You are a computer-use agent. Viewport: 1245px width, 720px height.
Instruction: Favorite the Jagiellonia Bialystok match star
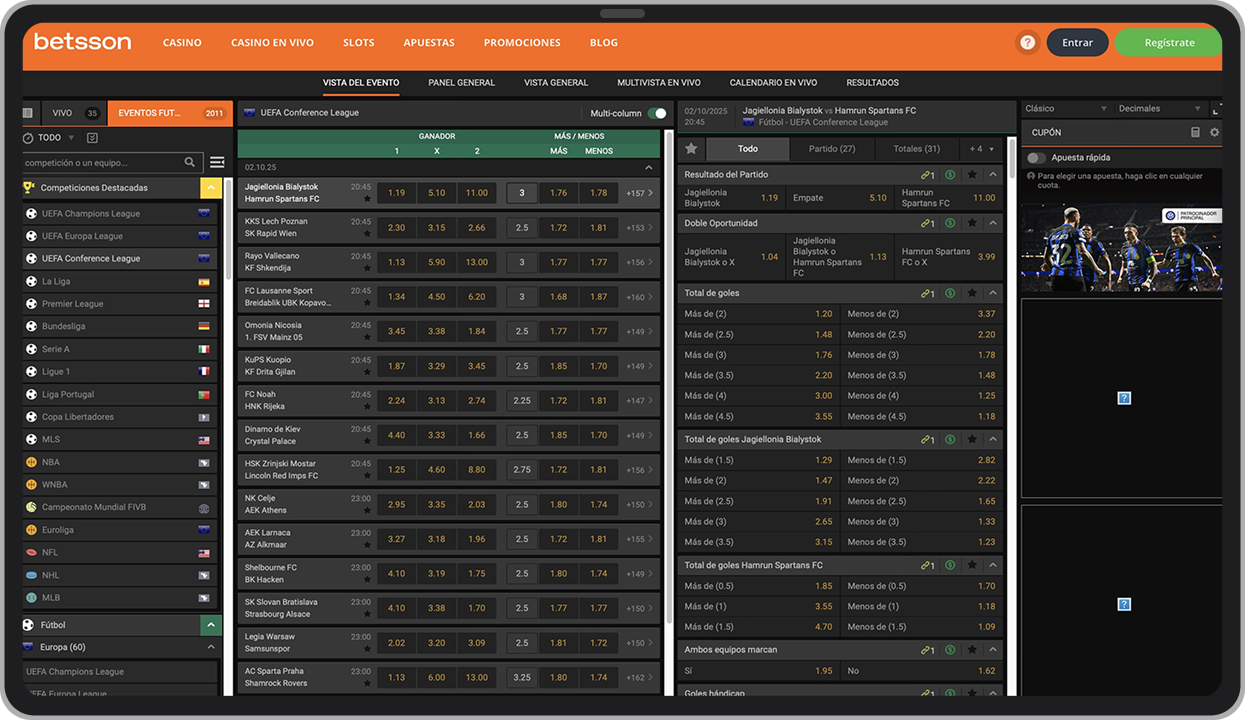point(367,199)
